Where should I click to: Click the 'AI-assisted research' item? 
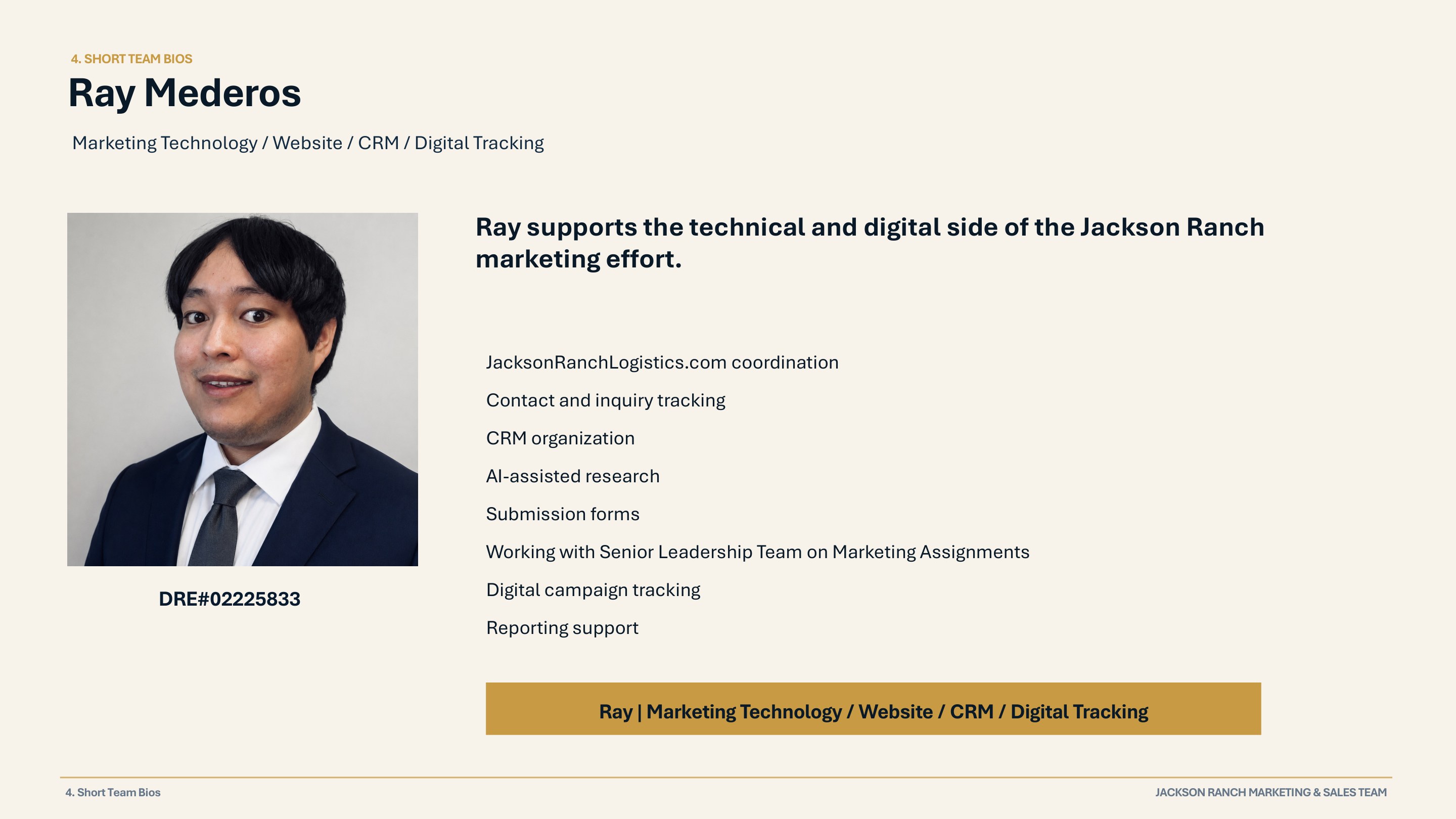coord(573,476)
